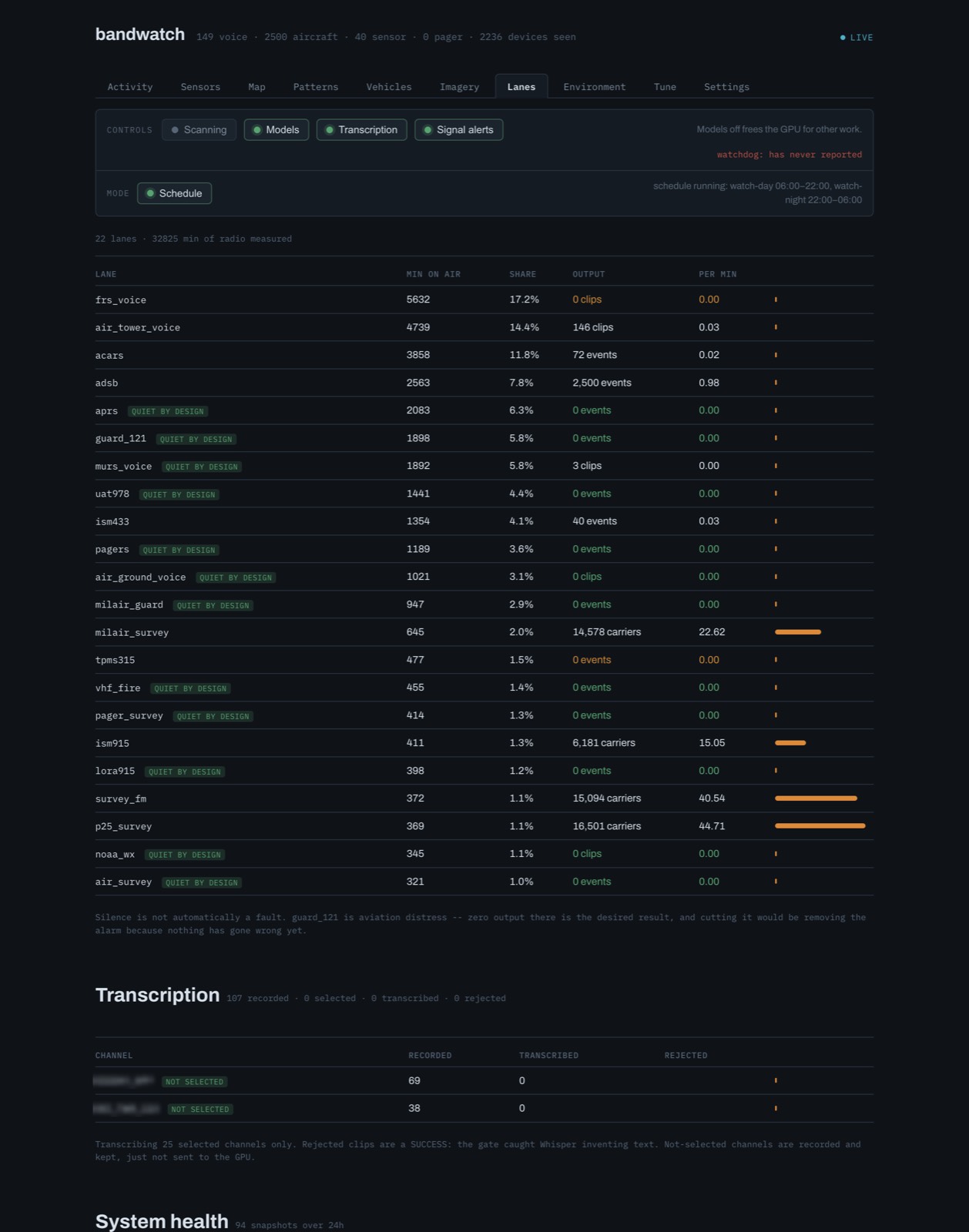This screenshot has height=1232, width=969.
Task: Click the noaa_wx lane name
Action: [x=115, y=854]
